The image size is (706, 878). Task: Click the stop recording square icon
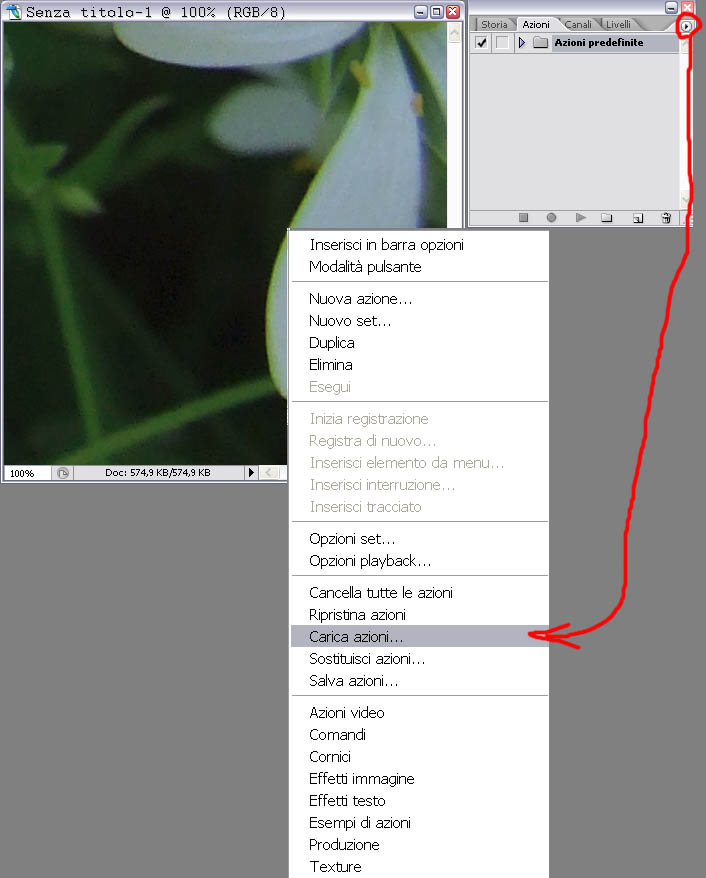(x=523, y=217)
